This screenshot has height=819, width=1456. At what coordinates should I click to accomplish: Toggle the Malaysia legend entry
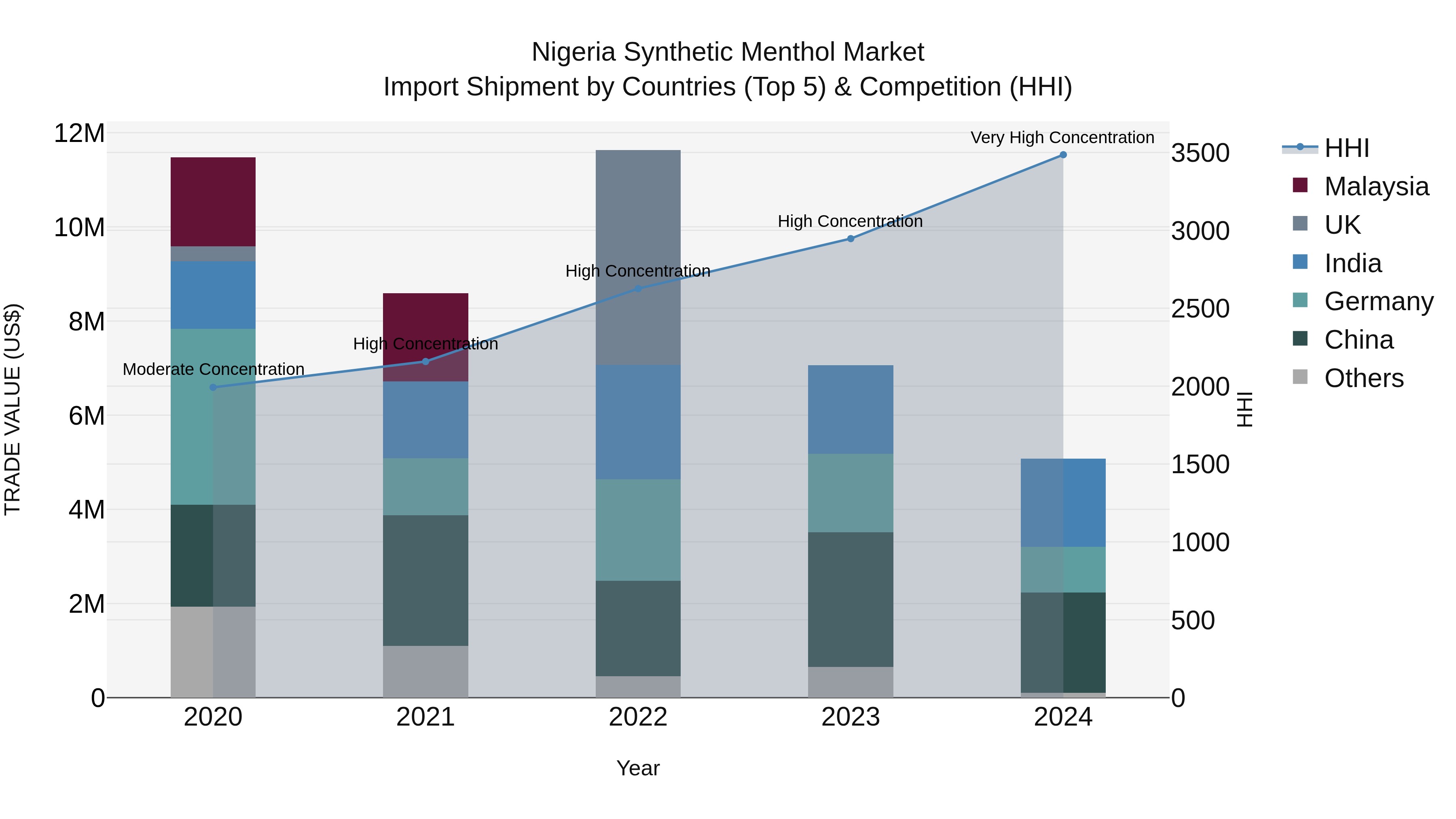[x=1361, y=186]
